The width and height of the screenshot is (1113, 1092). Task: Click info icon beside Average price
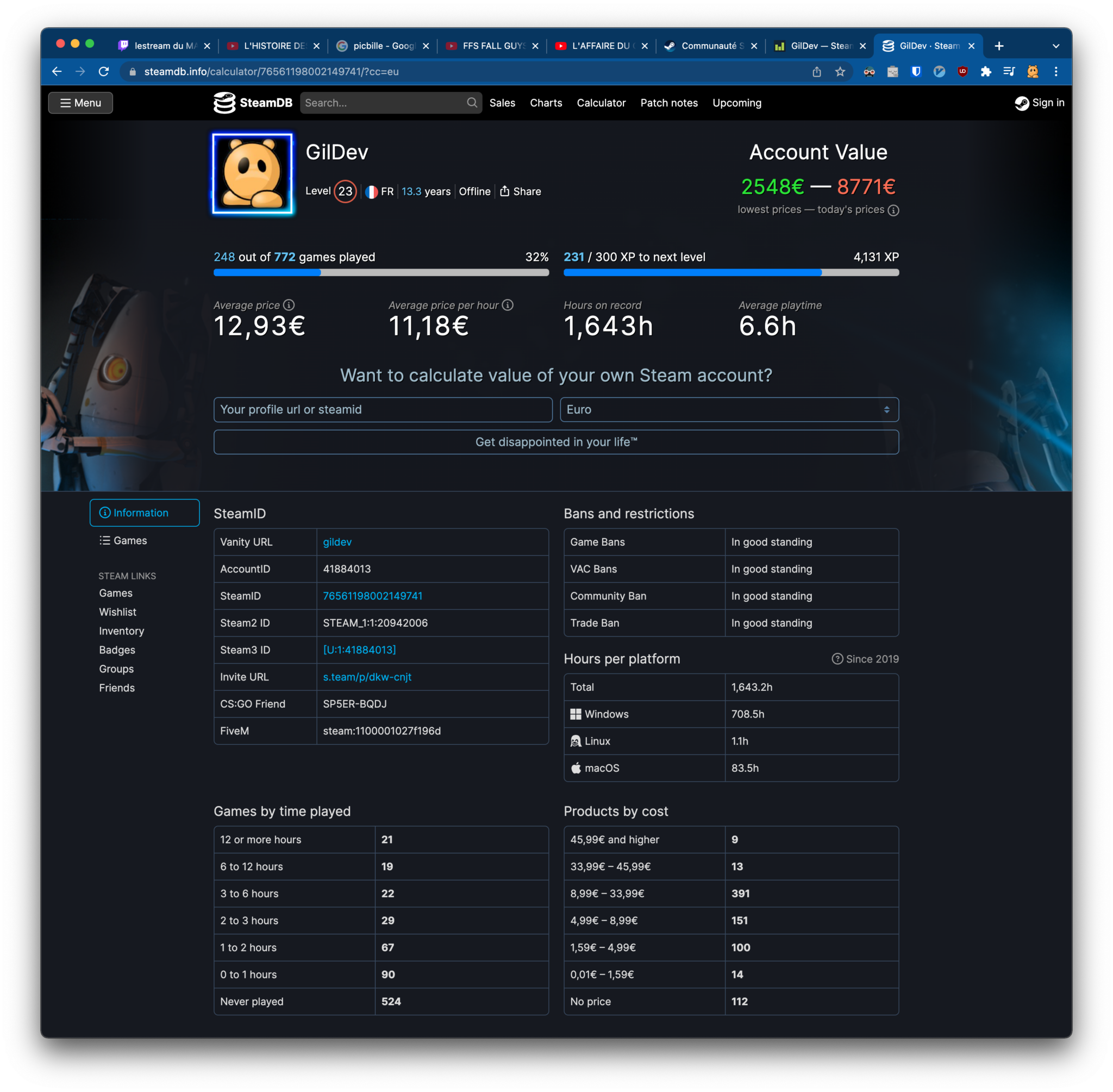[289, 304]
